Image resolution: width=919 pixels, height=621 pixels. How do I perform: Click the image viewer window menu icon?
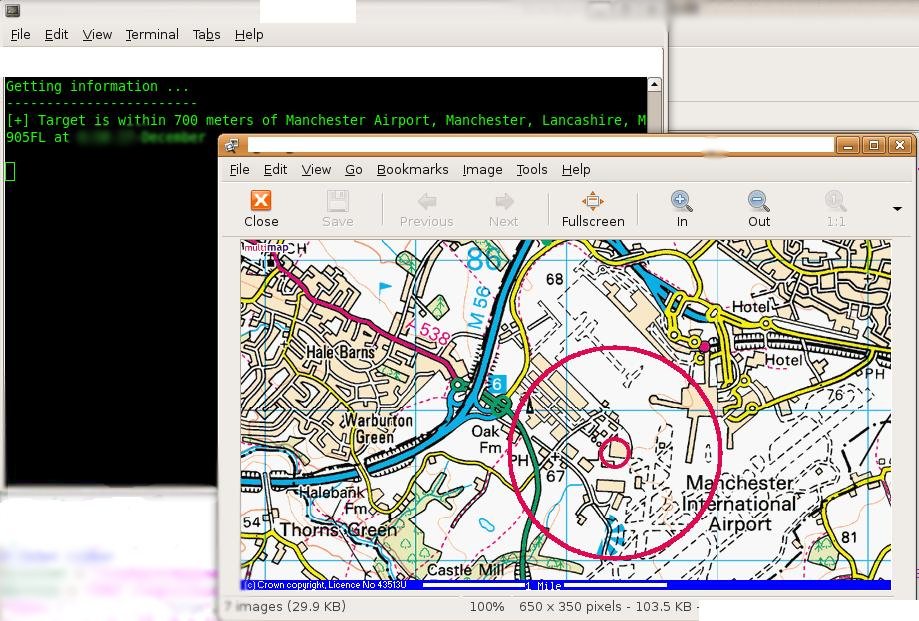coord(232,145)
